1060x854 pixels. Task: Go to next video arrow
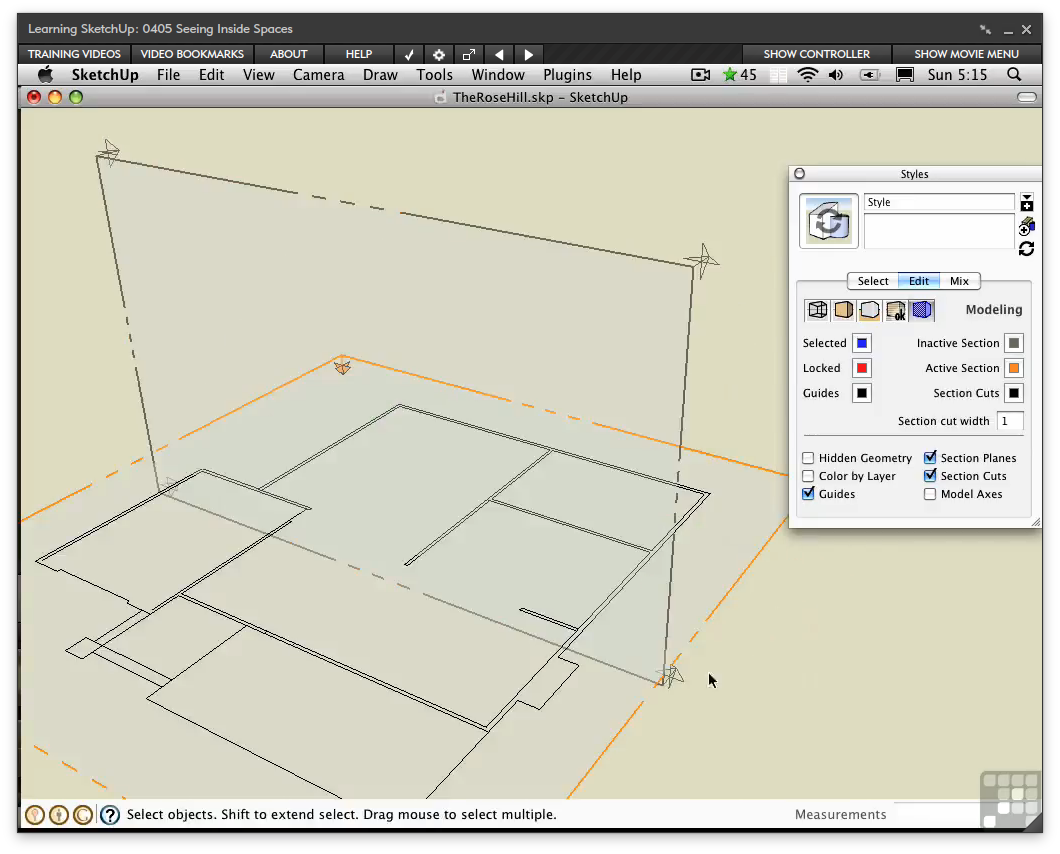pos(529,54)
